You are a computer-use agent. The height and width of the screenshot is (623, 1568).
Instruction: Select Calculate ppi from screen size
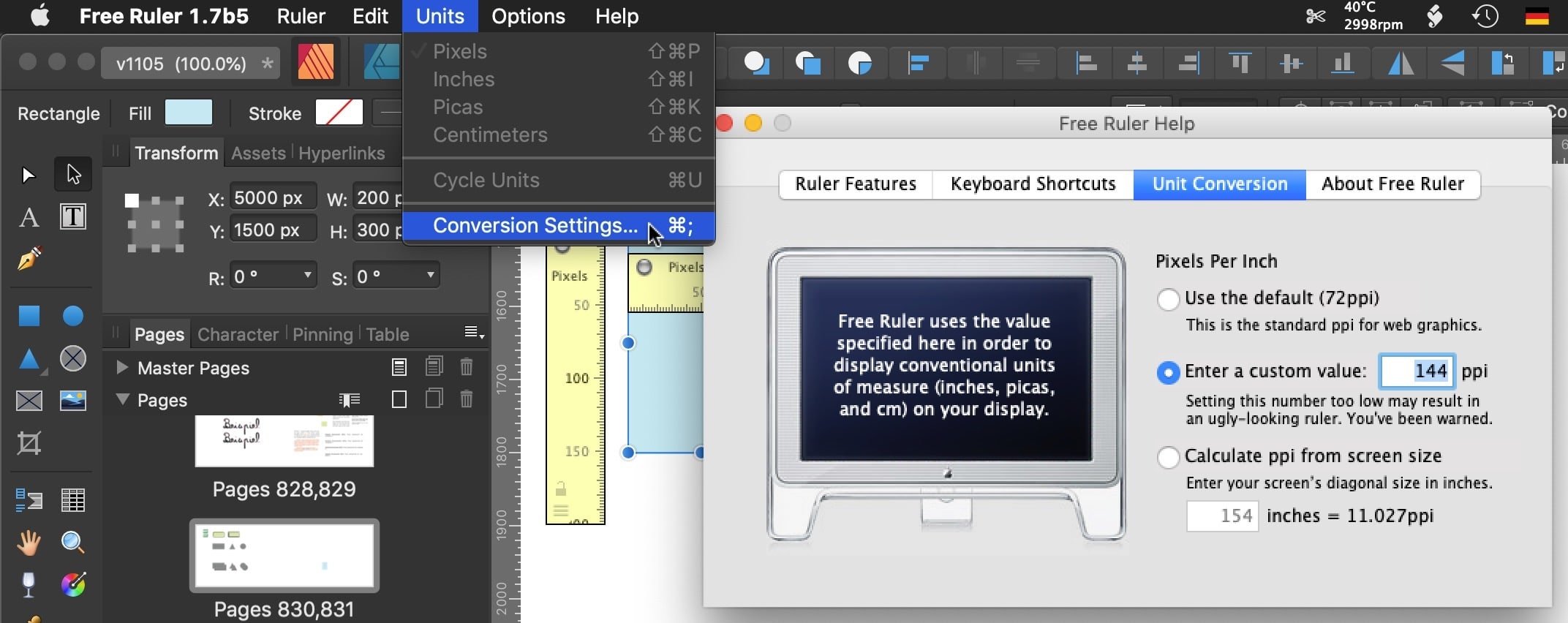pos(1168,457)
